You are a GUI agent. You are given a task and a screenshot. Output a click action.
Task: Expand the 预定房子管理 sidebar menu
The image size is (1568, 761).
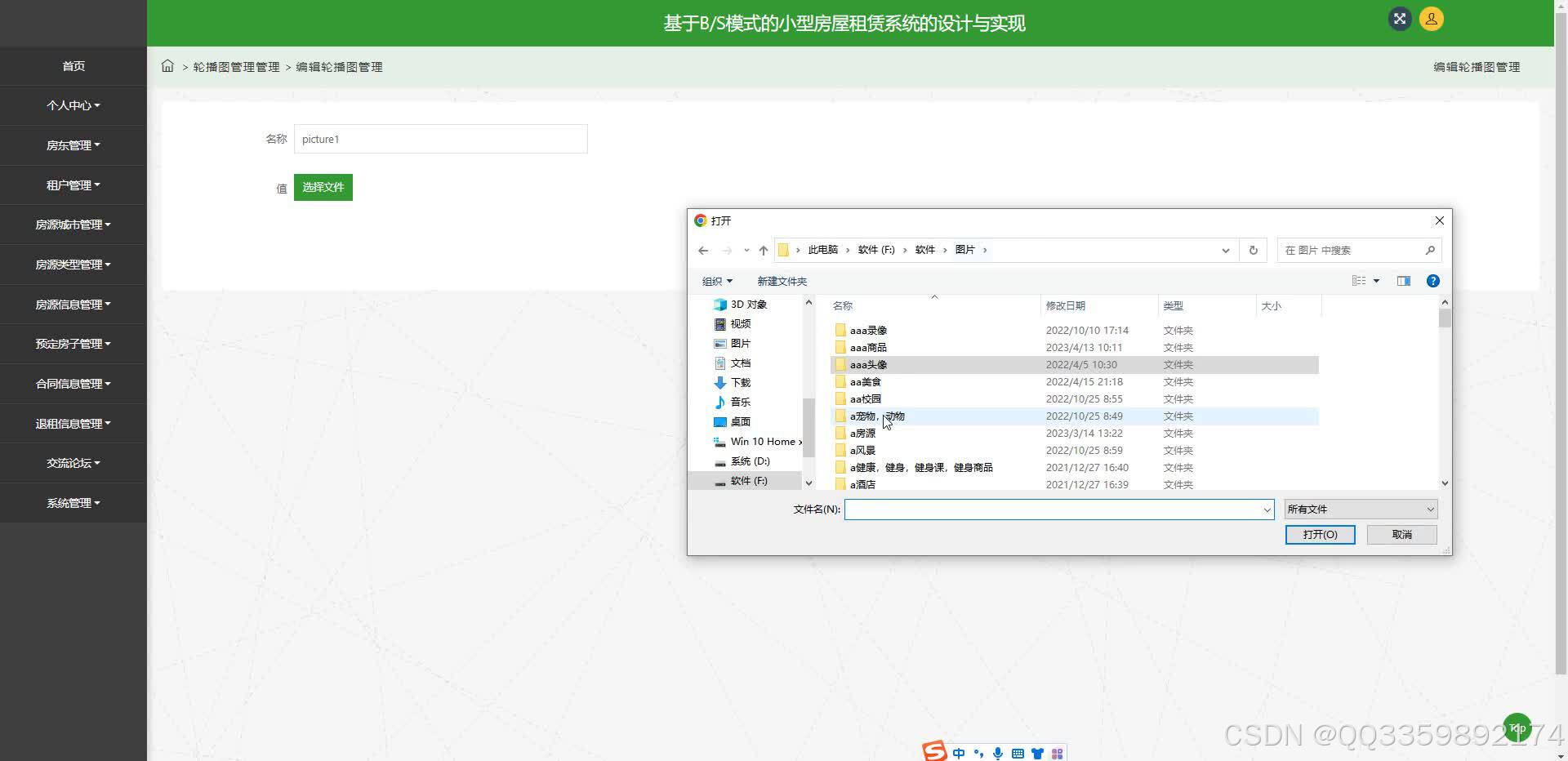[x=73, y=344]
